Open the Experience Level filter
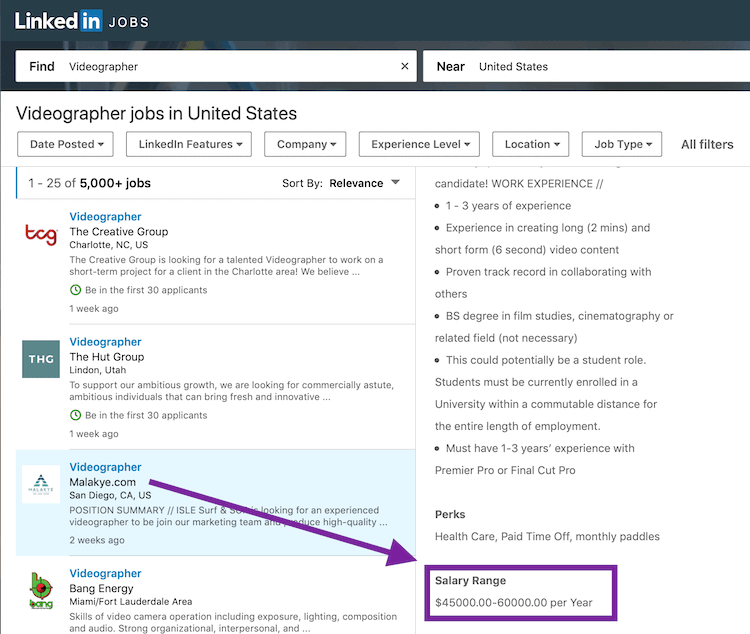Screen dimensions: 750x634 (x=419, y=144)
